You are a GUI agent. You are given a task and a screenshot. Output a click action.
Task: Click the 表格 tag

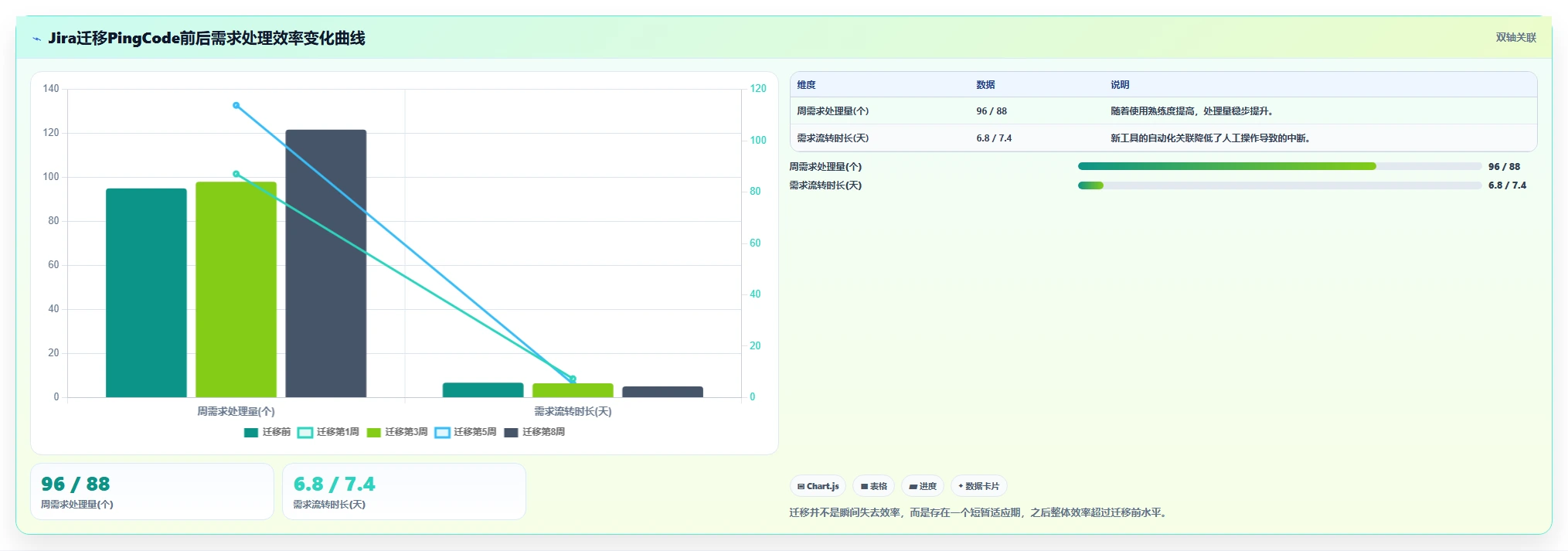[x=874, y=486]
